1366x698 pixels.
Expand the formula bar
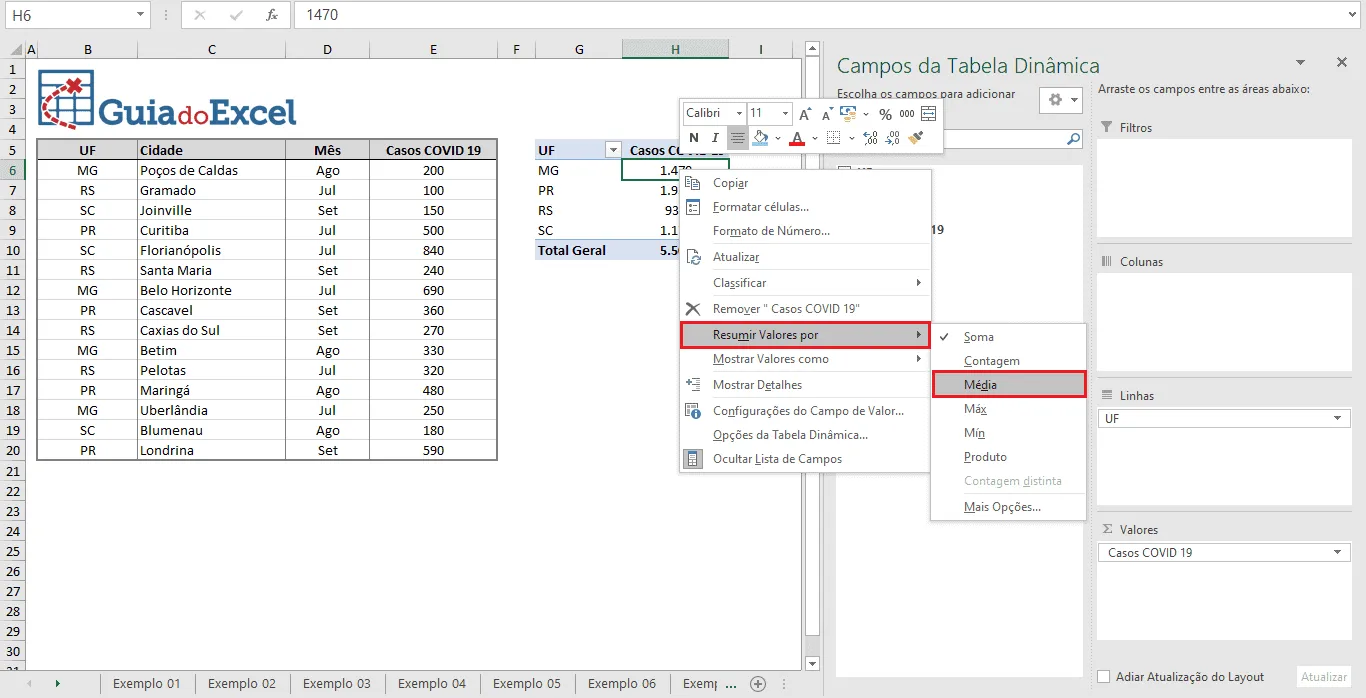tap(1354, 15)
